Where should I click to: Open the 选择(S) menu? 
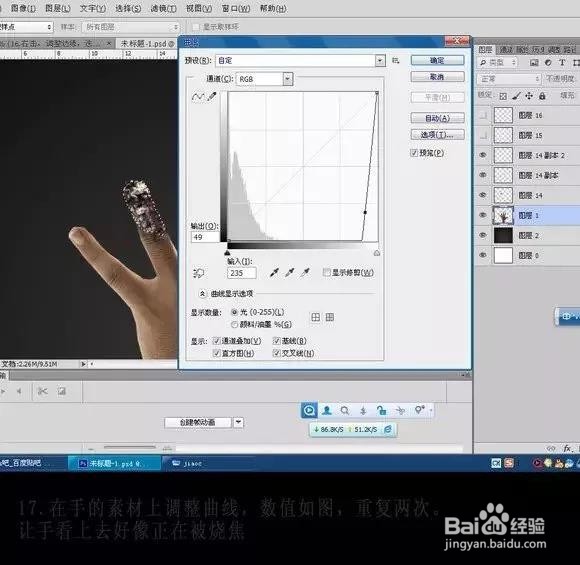click(x=128, y=8)
